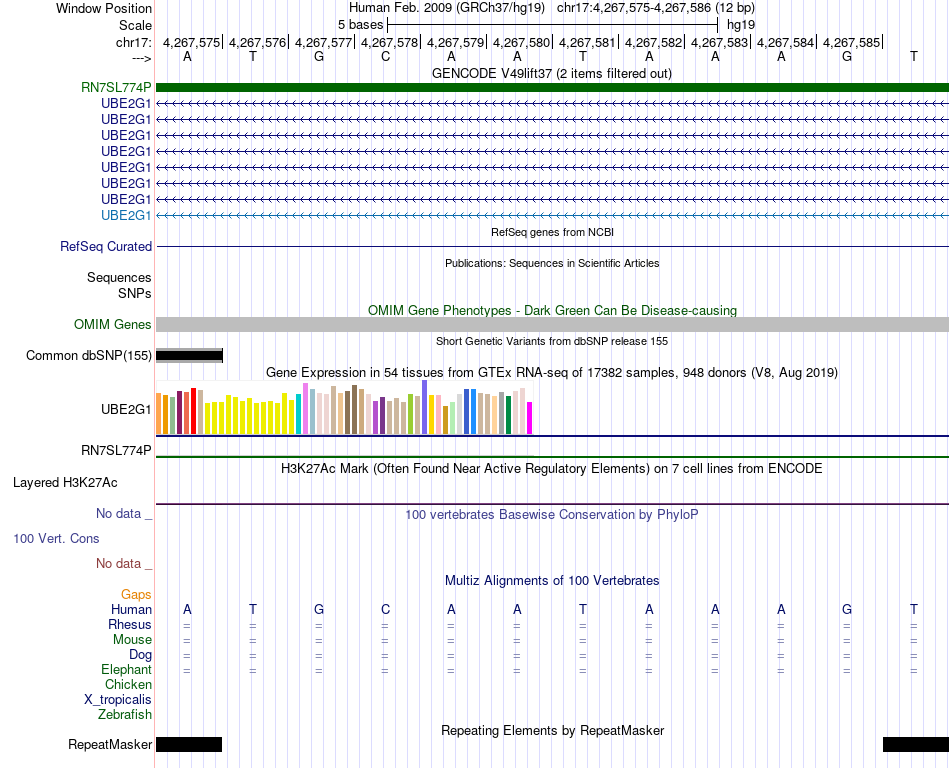The width and height of the screenshot is (950, 768).
Task: Open the GTEx Gene Expression track title
Action: pos(552,372)
